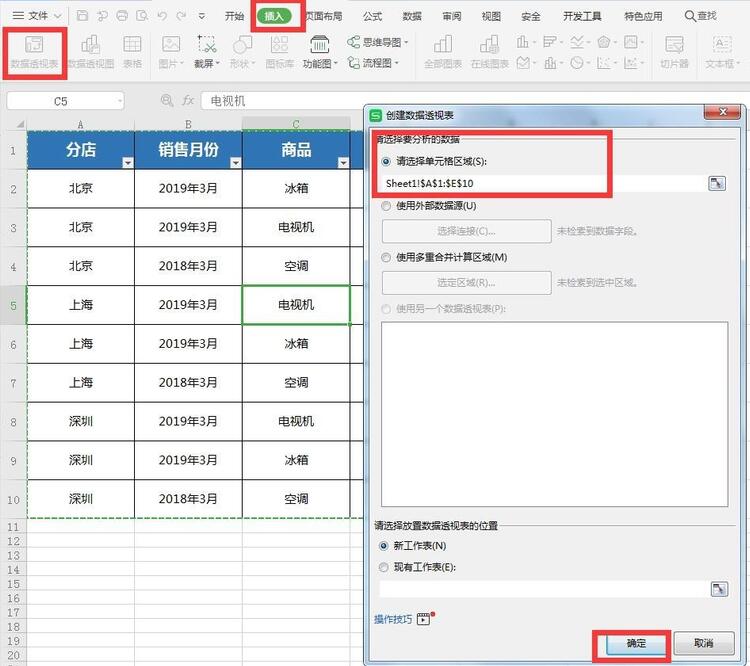
Task: Expand the Name Box dropdown arrow
Action: click(x=119, y=101)
